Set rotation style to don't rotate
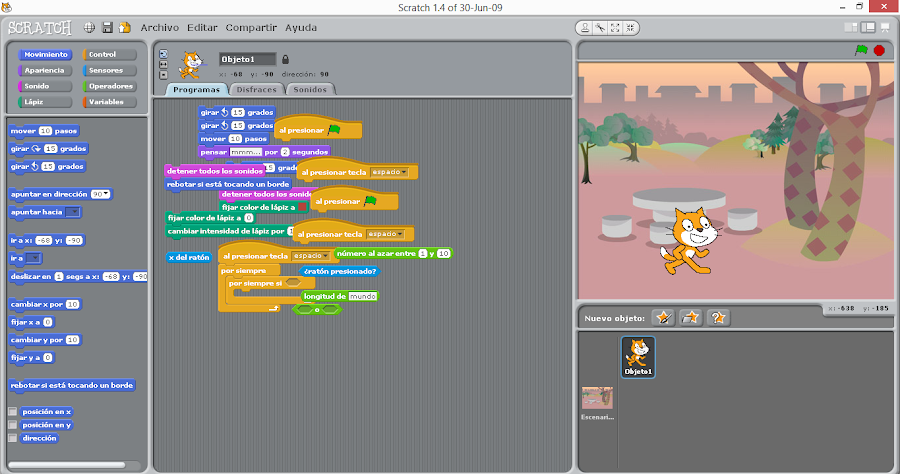The image size is (900, 474). pyautogui.click(x=164, y=75)
